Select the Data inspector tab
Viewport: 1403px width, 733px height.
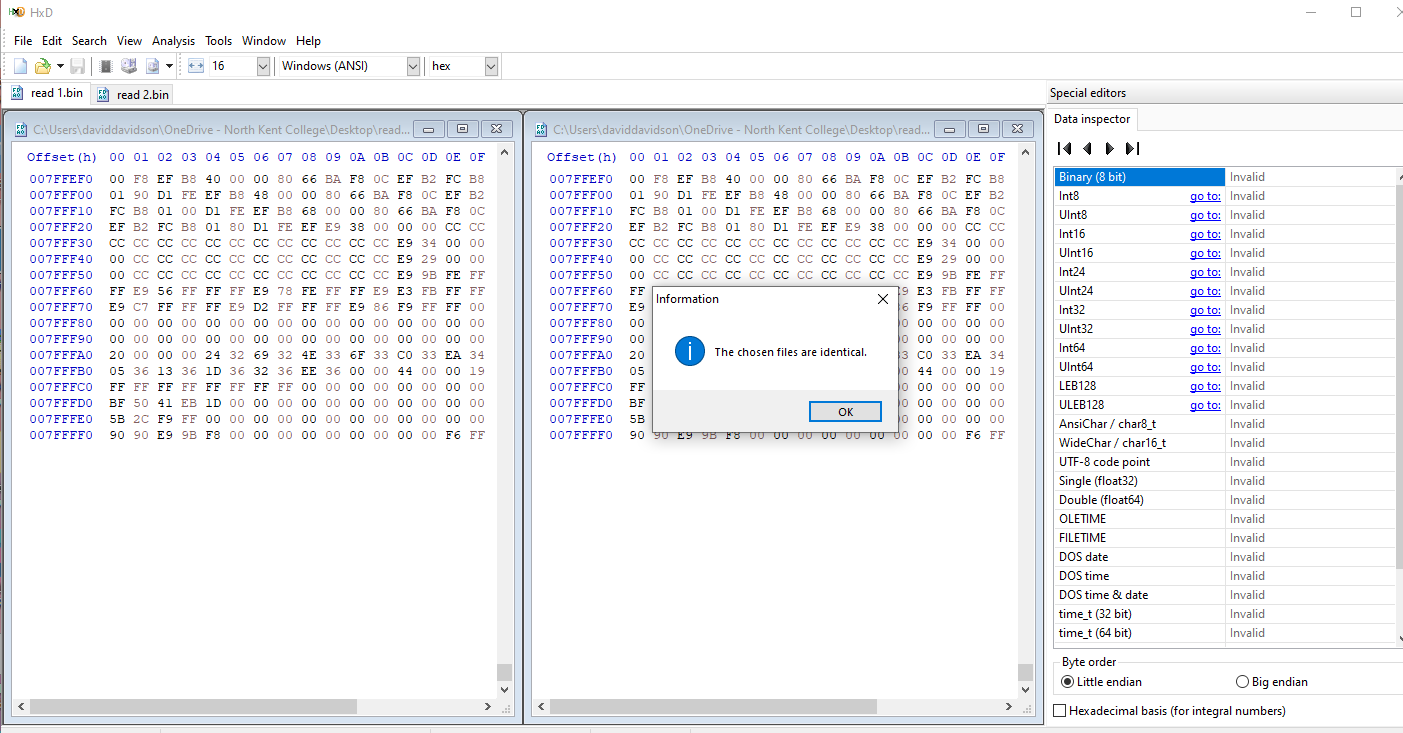pos(1093,119)
